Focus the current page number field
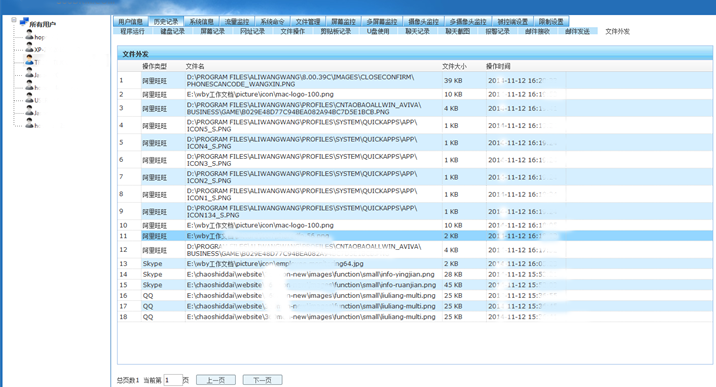716x387 pixels. (x=173, y=380)
